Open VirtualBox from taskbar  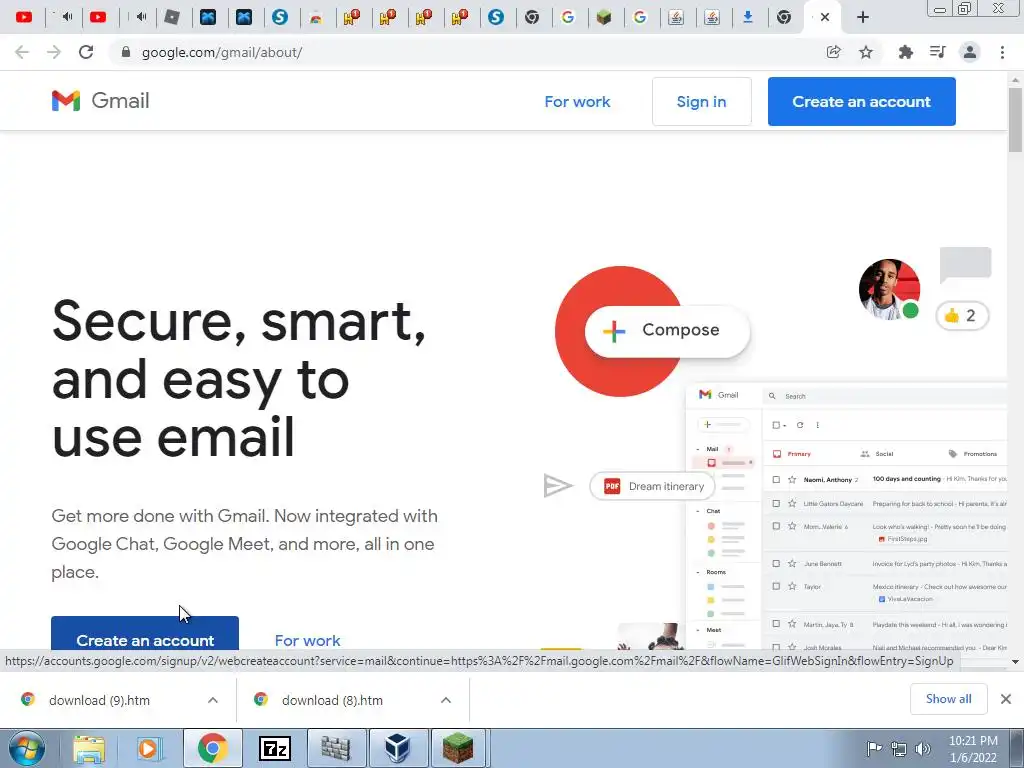398,748
